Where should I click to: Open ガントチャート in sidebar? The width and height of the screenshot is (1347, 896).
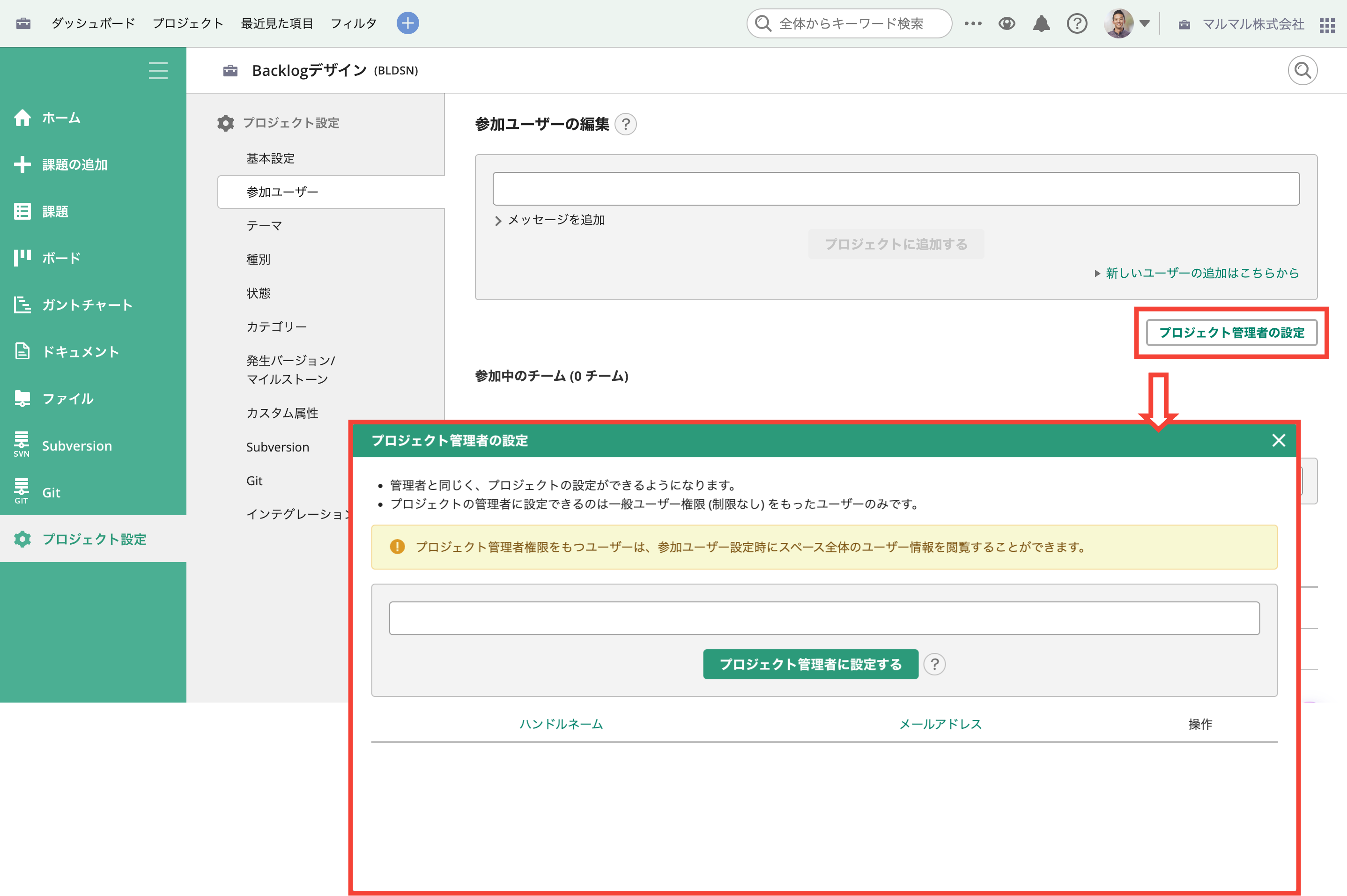(93, 305)
